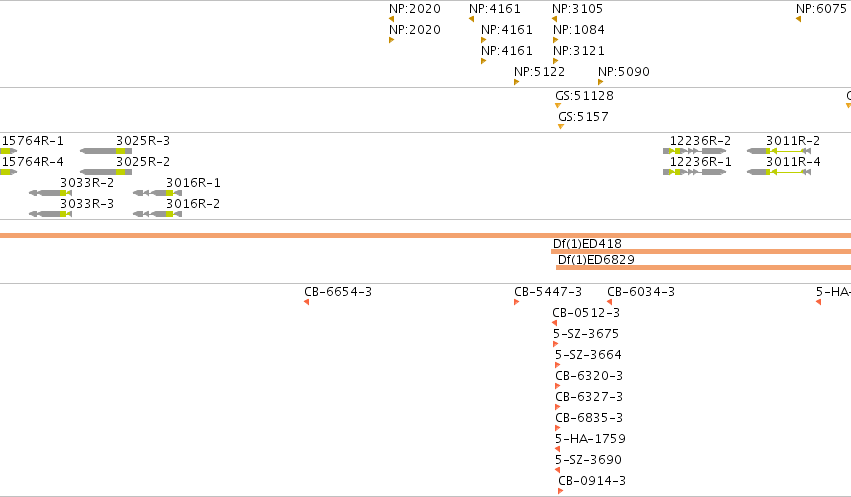Screen dimensions: 851x497
Task: Select the 3033R-2 transcript arrow glyph
Action: [x=50, y=193]
